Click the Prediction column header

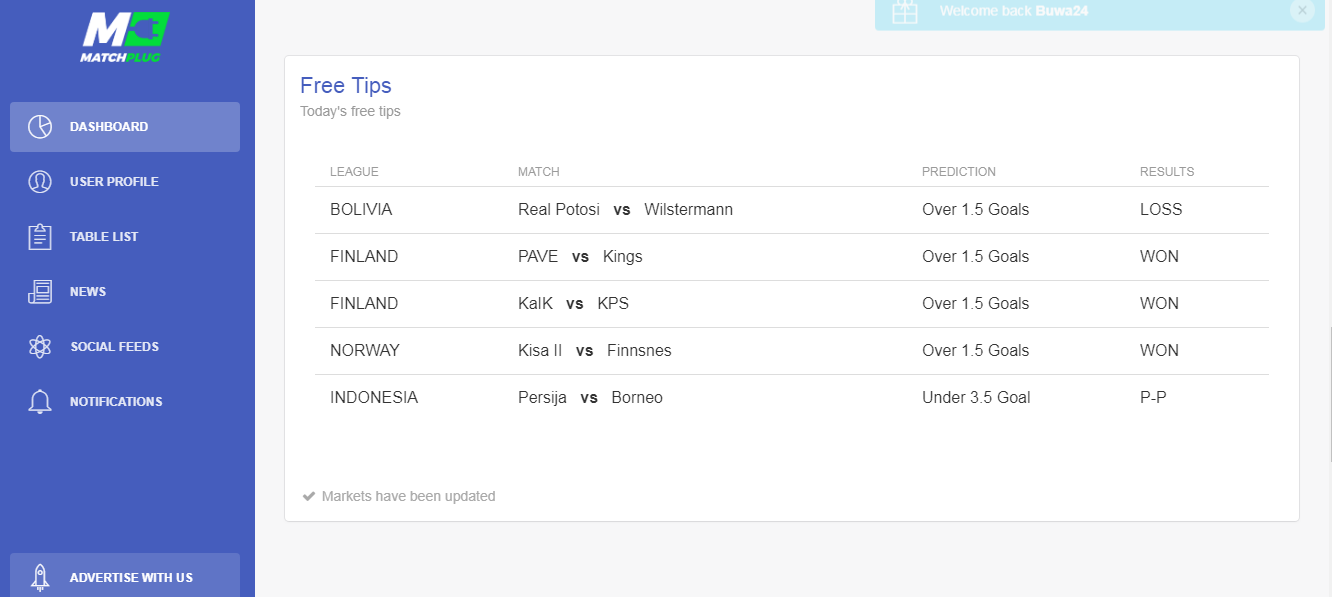[x=959, y=172]
